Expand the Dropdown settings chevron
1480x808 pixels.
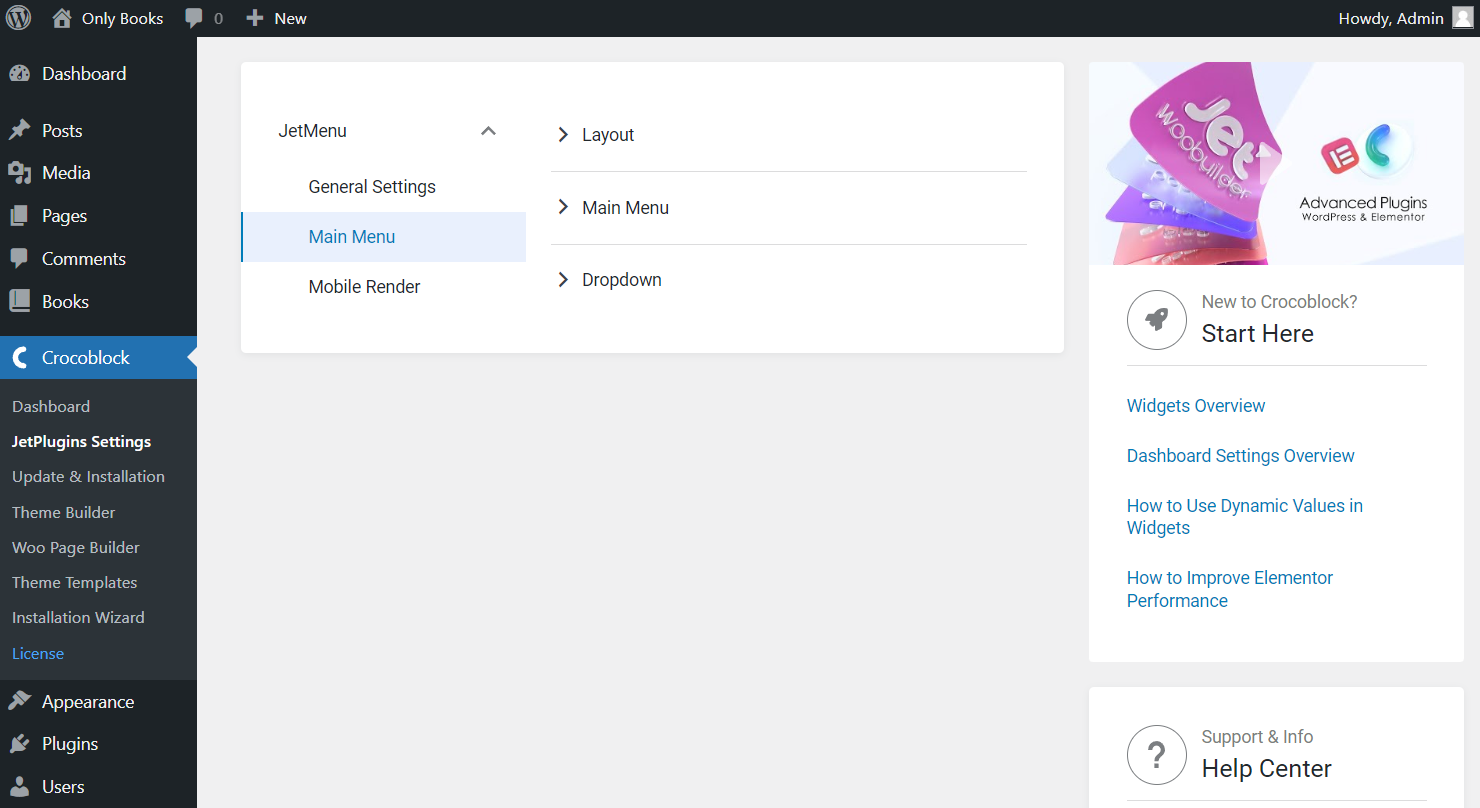(x=563, y=280)
